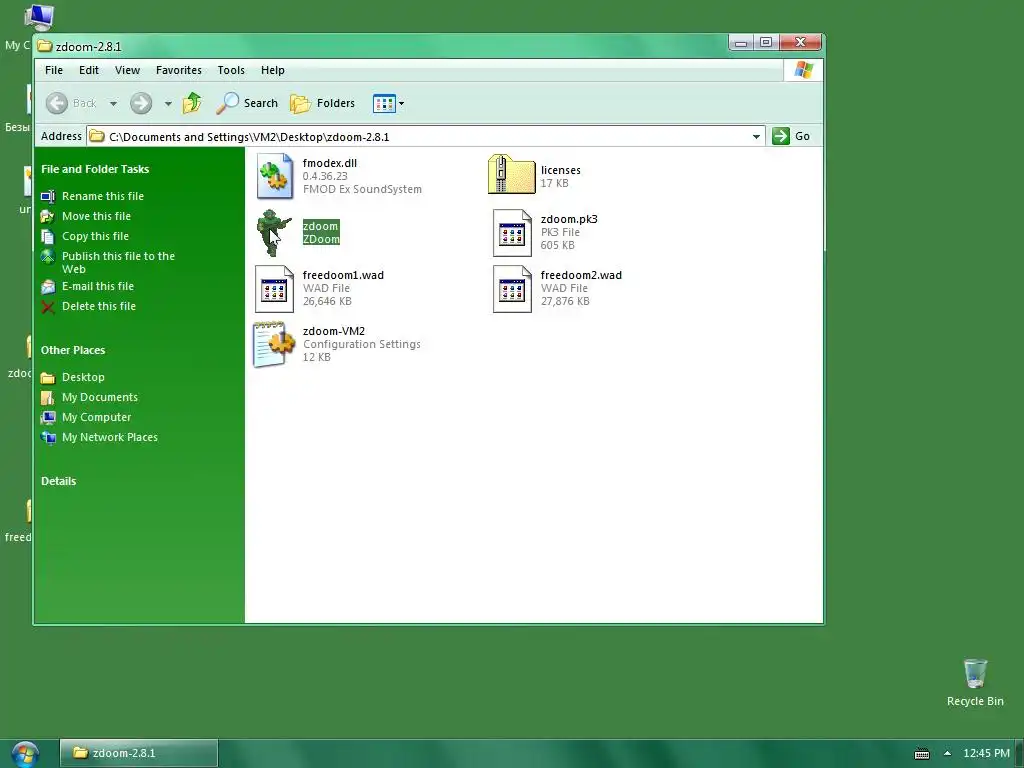Image resolution: width=1024 pixels, height=768 pixels.
Task: Expand the Details section header
Action: tap(58, 481)
